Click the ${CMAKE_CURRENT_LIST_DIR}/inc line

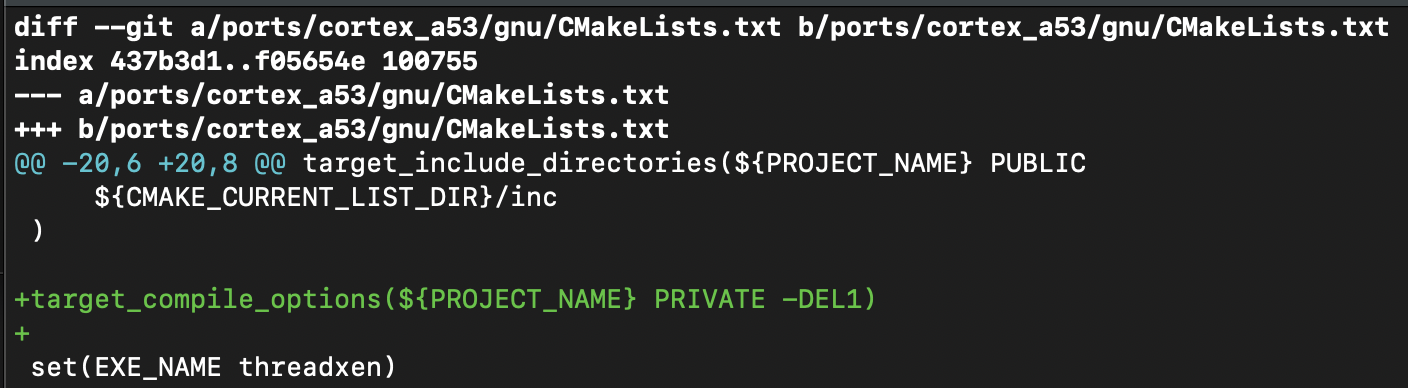(x=326, y=198)
